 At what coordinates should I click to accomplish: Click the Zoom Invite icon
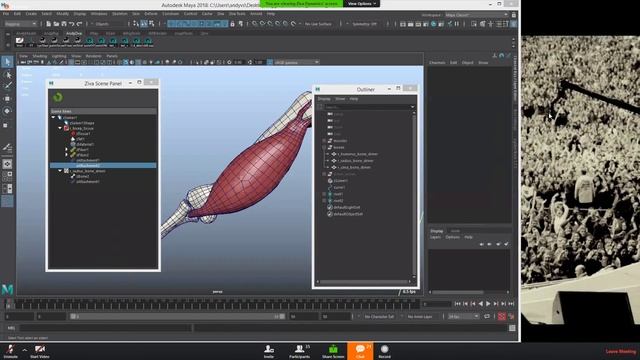pyautogui.click(x=269, y=351)
